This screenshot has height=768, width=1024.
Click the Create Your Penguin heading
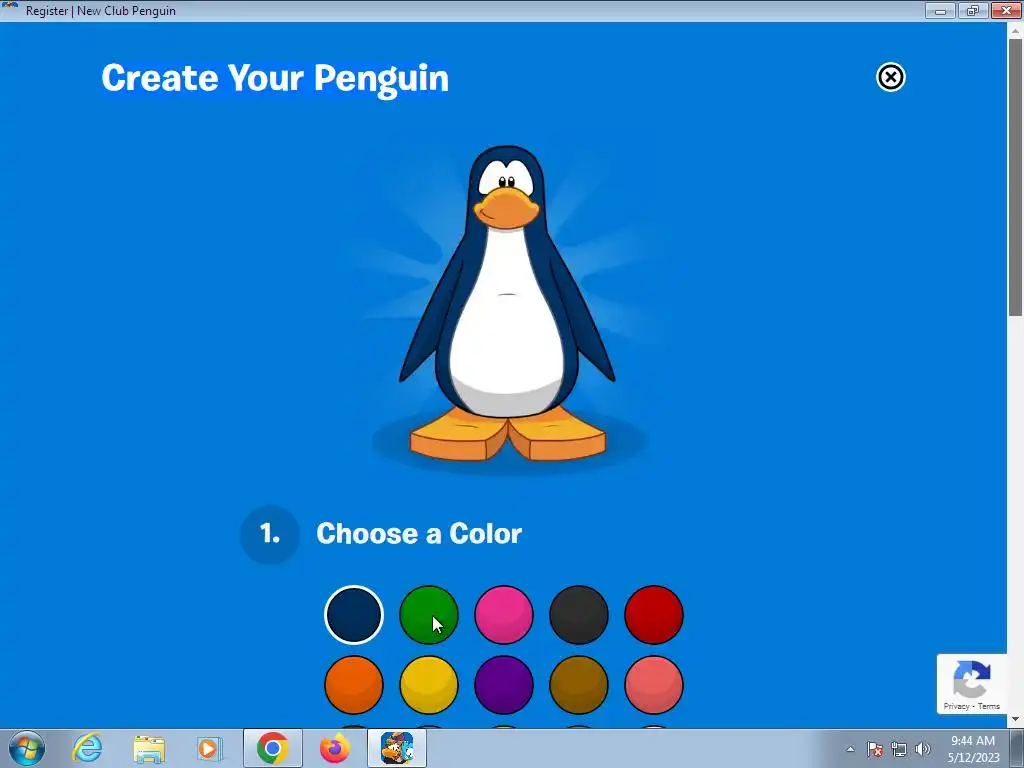point(275,78)
